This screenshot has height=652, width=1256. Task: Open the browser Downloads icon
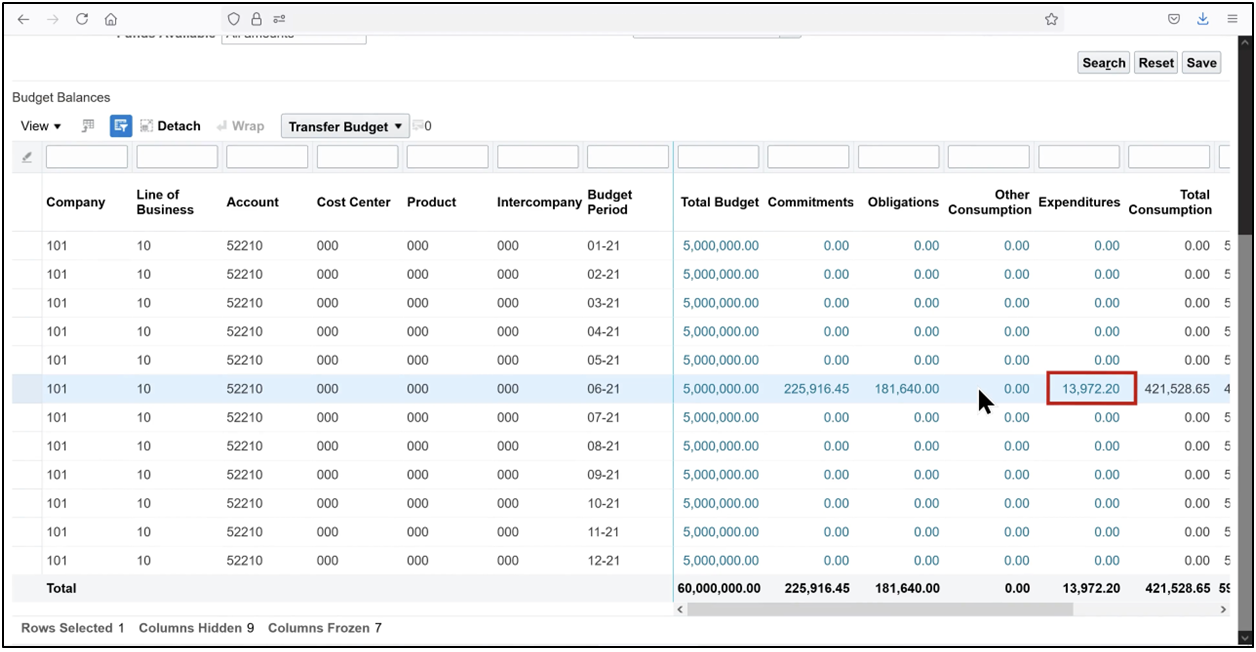coord(1202,18)
